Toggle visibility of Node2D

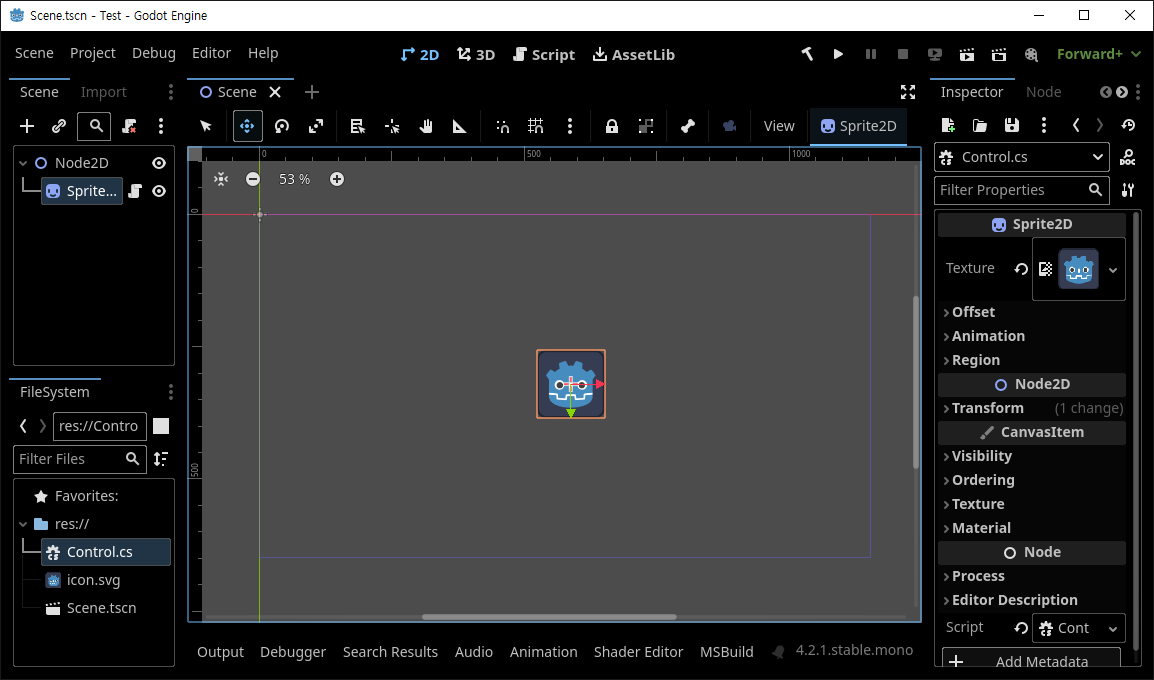click(159, 163)
